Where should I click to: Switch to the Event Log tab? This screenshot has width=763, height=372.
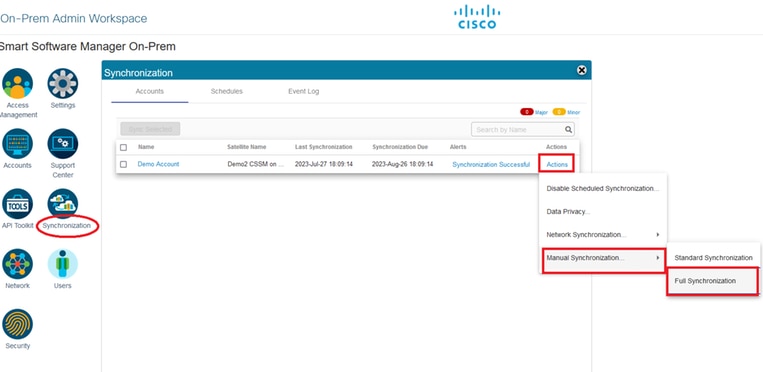(x=303, y=92)
